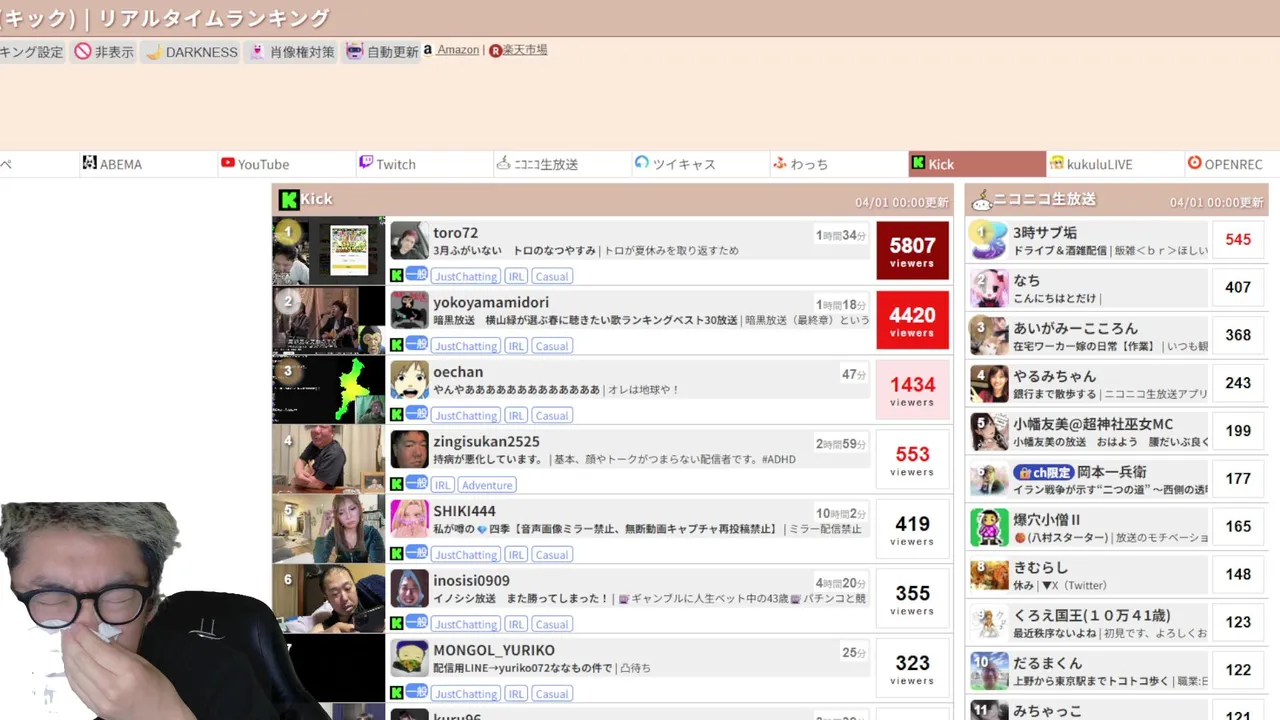Open the oechan channel name
Screen dimensions: 1280x720
458,372
